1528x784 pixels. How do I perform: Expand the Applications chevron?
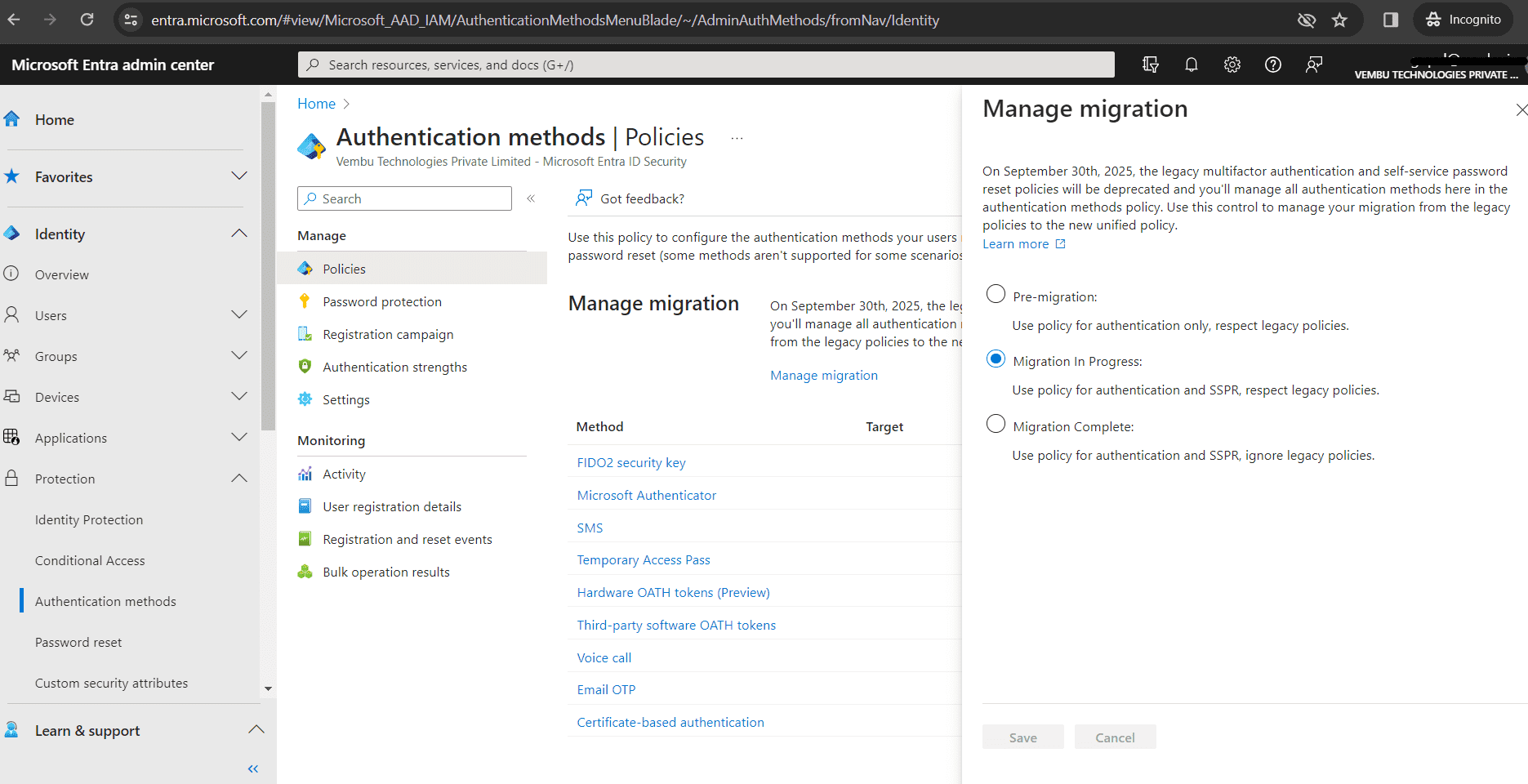pos(239,438)
